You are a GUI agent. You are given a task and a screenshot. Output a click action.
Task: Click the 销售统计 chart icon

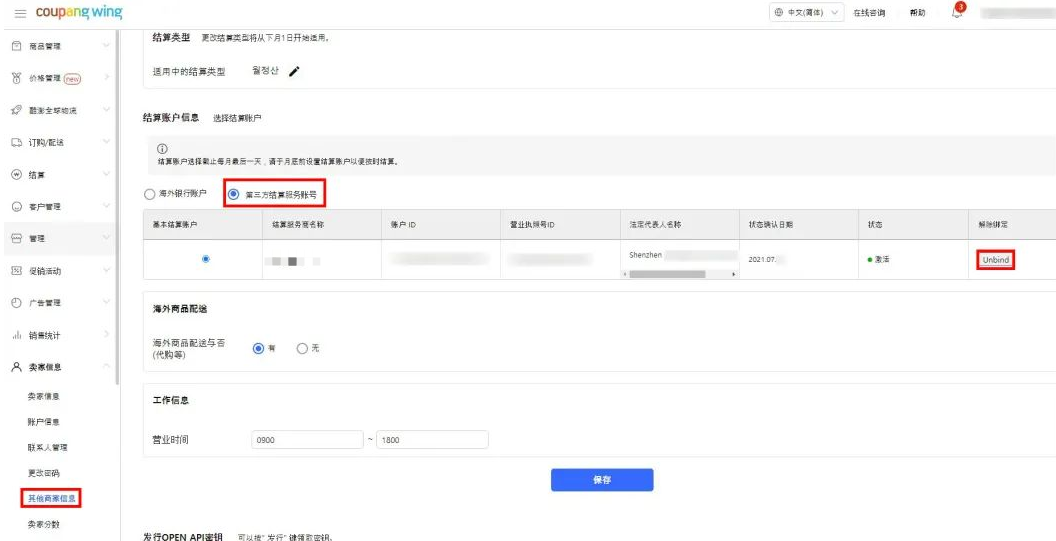[x=16, y=335]
